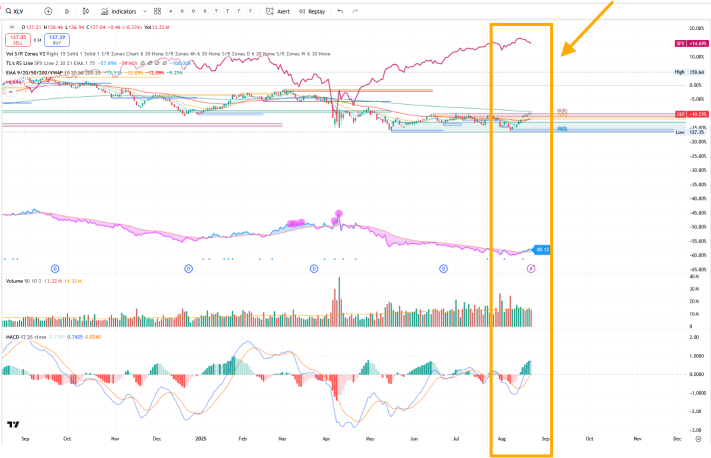Start bar Replay mode
711x458 pixels.
click(x=312, y=11)
